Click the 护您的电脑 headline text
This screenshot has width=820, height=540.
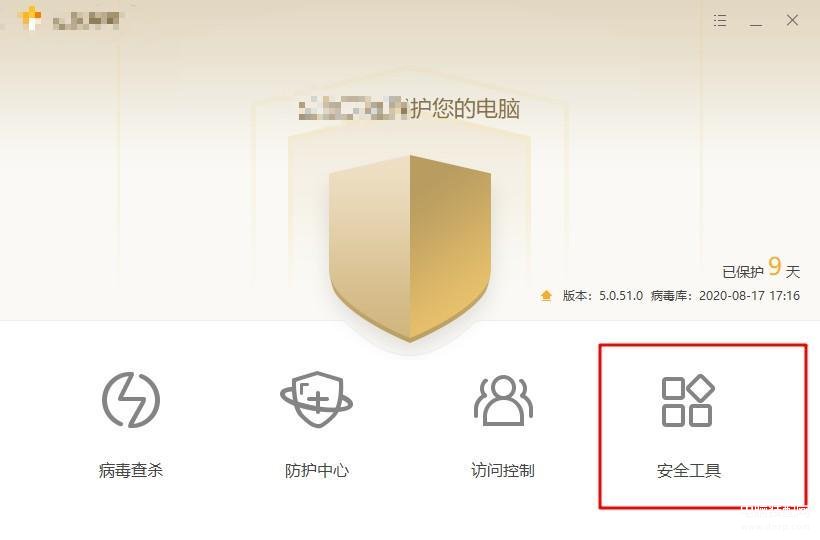click(465, 109)
